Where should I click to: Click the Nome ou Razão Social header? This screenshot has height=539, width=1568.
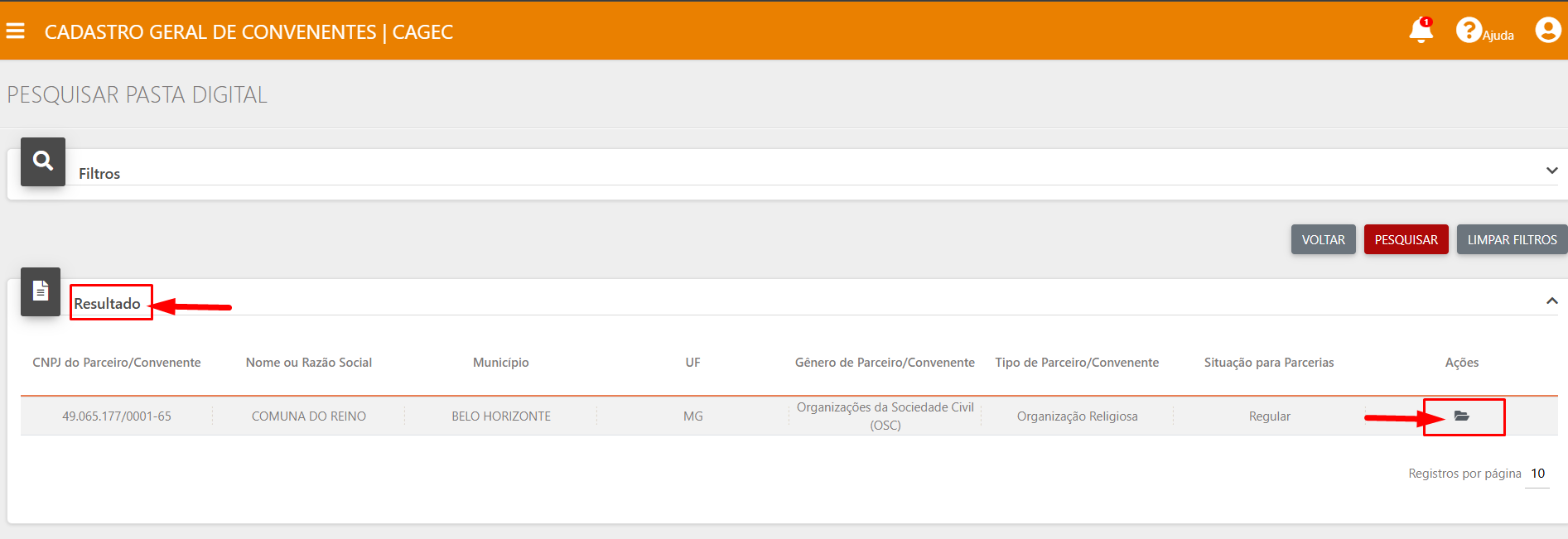309,363
